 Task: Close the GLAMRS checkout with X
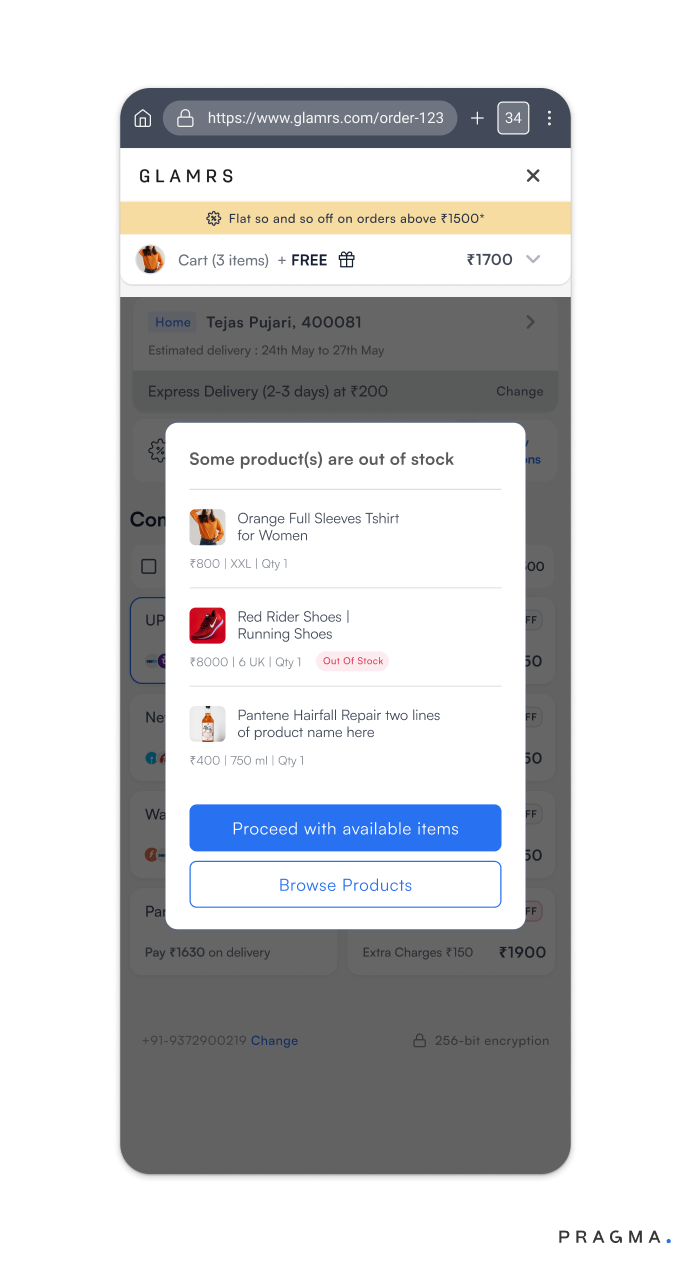533,176
